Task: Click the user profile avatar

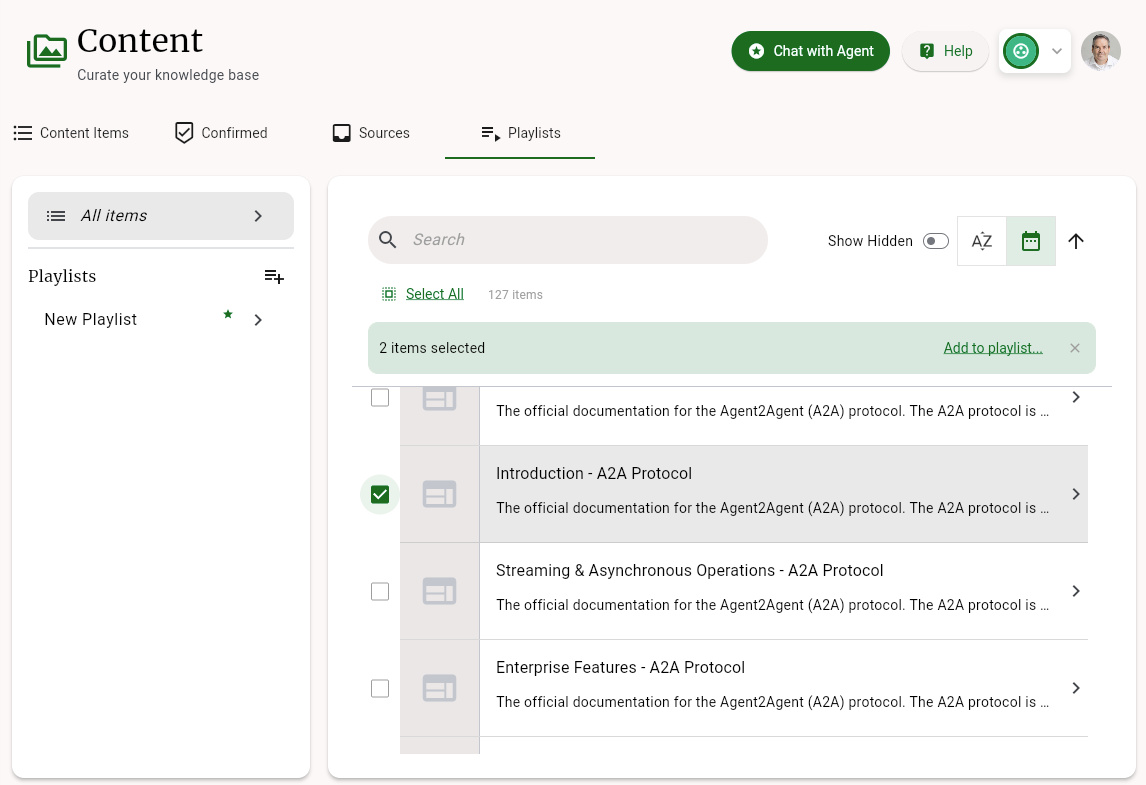Action: (x=1100, y=51)
